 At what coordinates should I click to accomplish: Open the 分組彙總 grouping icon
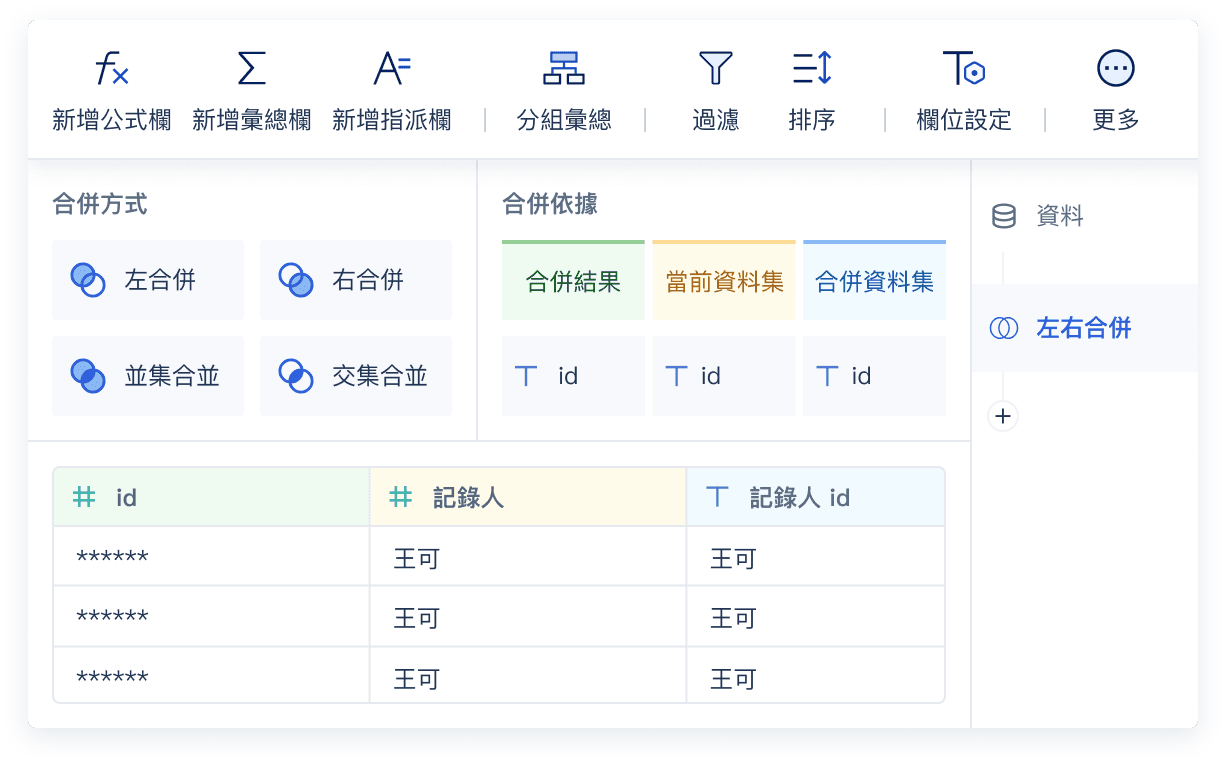tap(564, 69)
